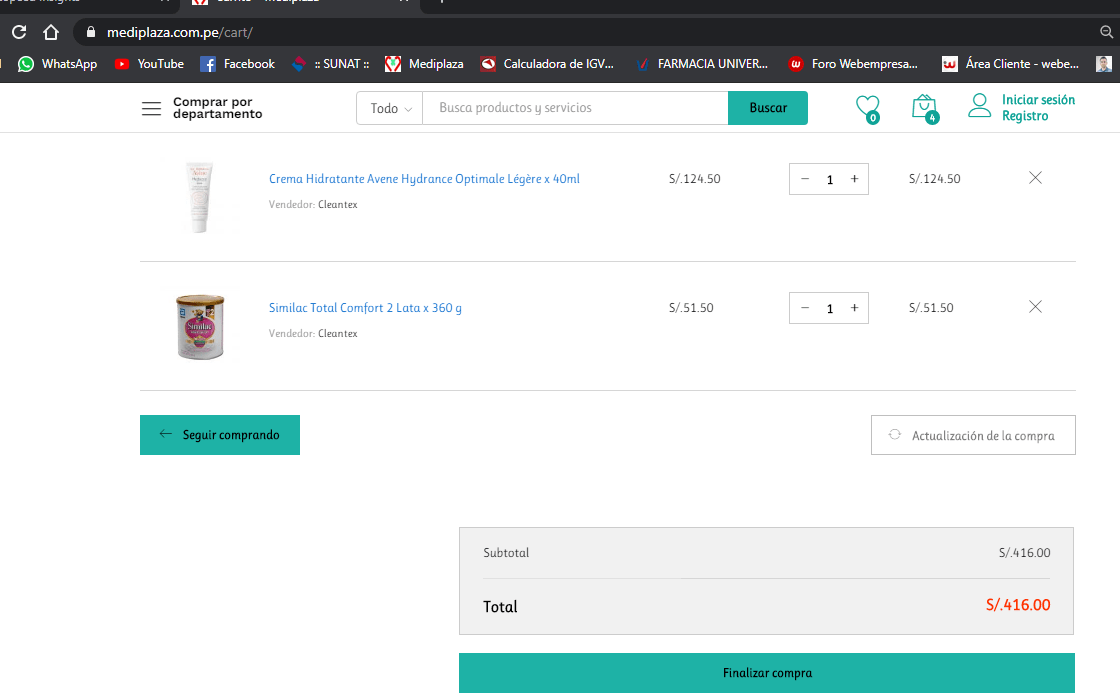The height and width of the screenshot is (695, 1120).
Task: Click the Similac quantity value field
Action: pyautogui.click(x=830, y=309)
